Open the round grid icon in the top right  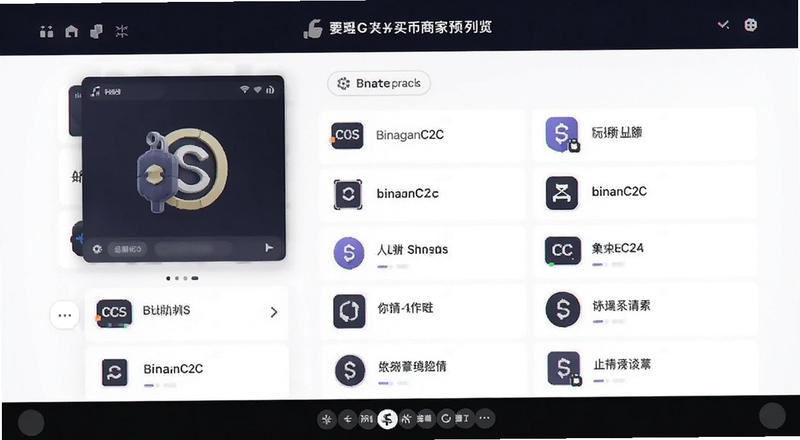751,25
